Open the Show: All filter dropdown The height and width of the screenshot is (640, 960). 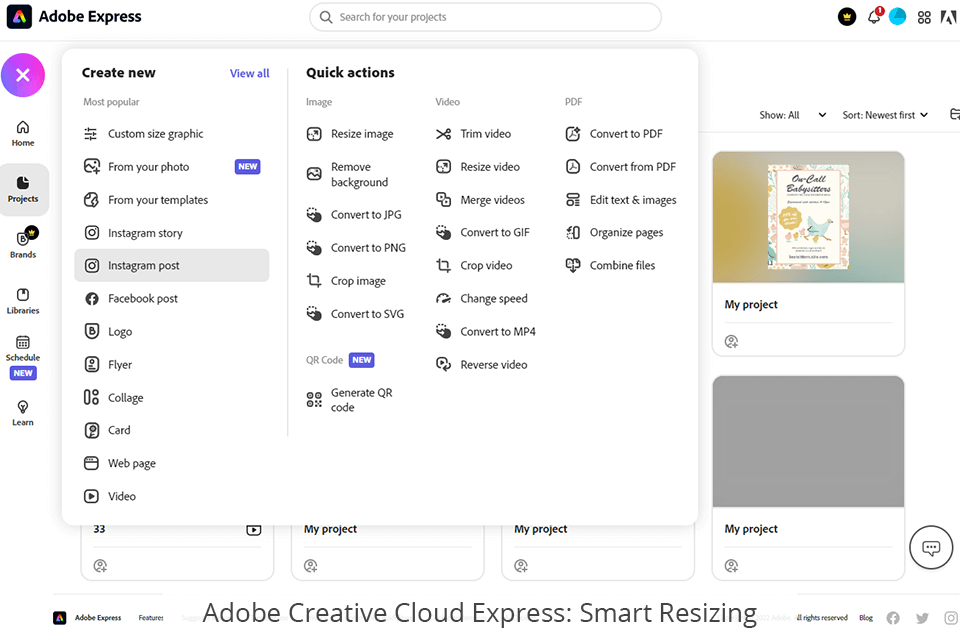pos(792,115)
